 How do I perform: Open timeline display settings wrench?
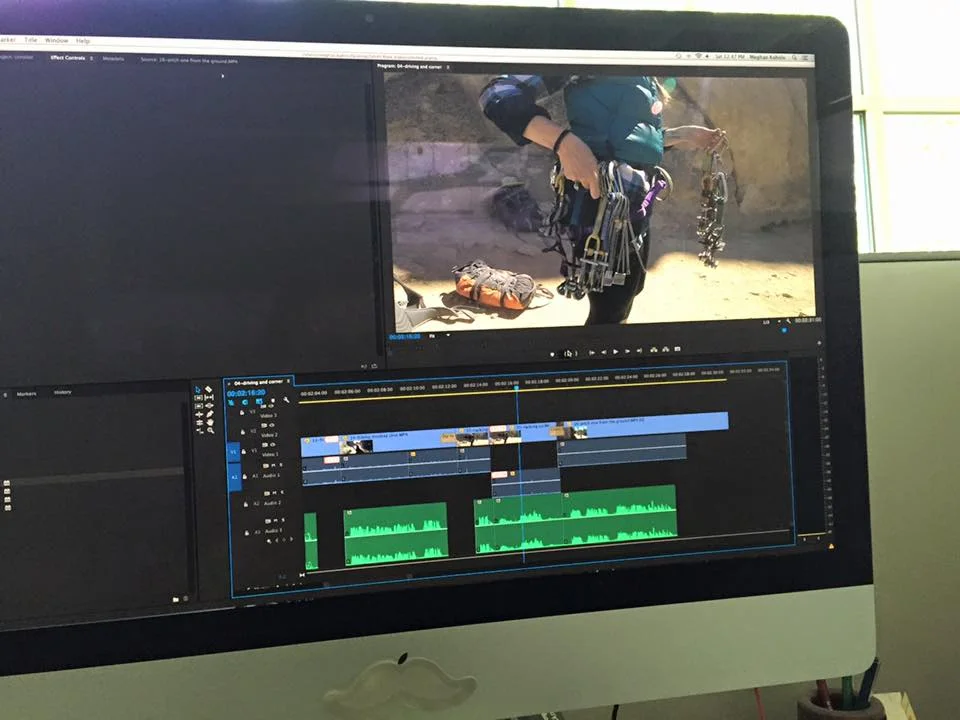pyautogui.click(x=287, y=400)
